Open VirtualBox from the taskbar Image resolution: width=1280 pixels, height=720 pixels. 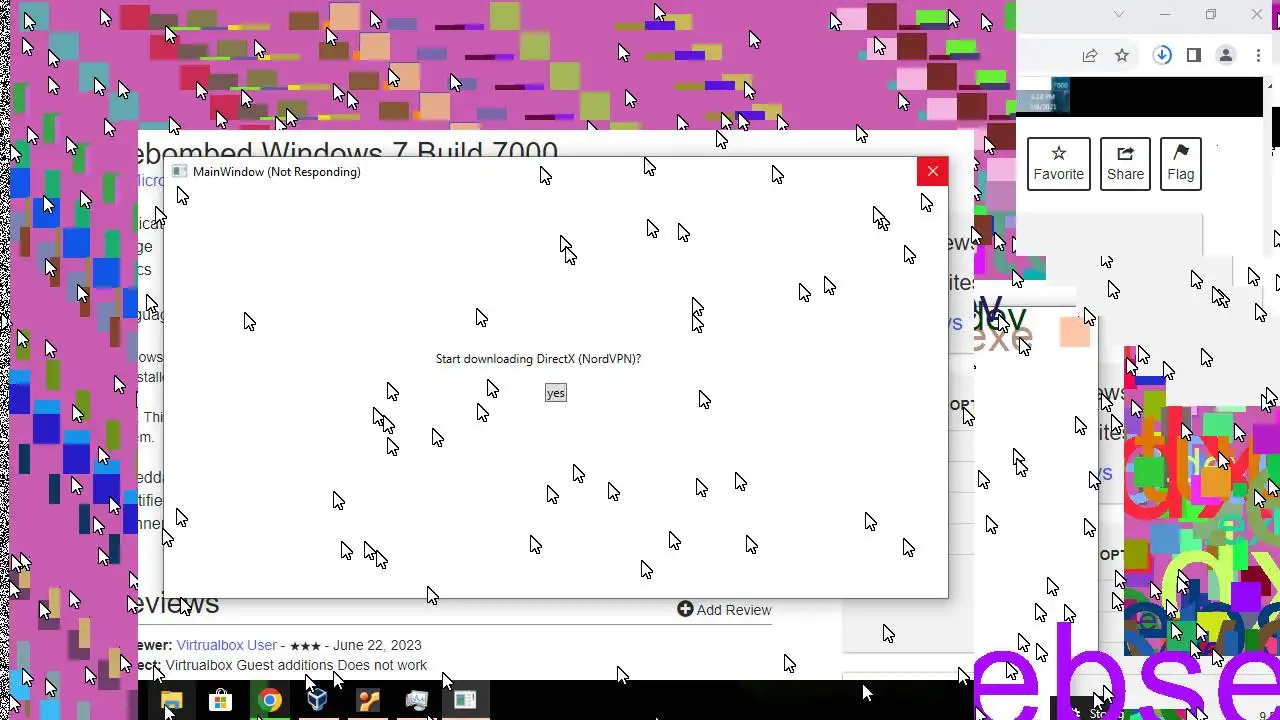[318, 700]
